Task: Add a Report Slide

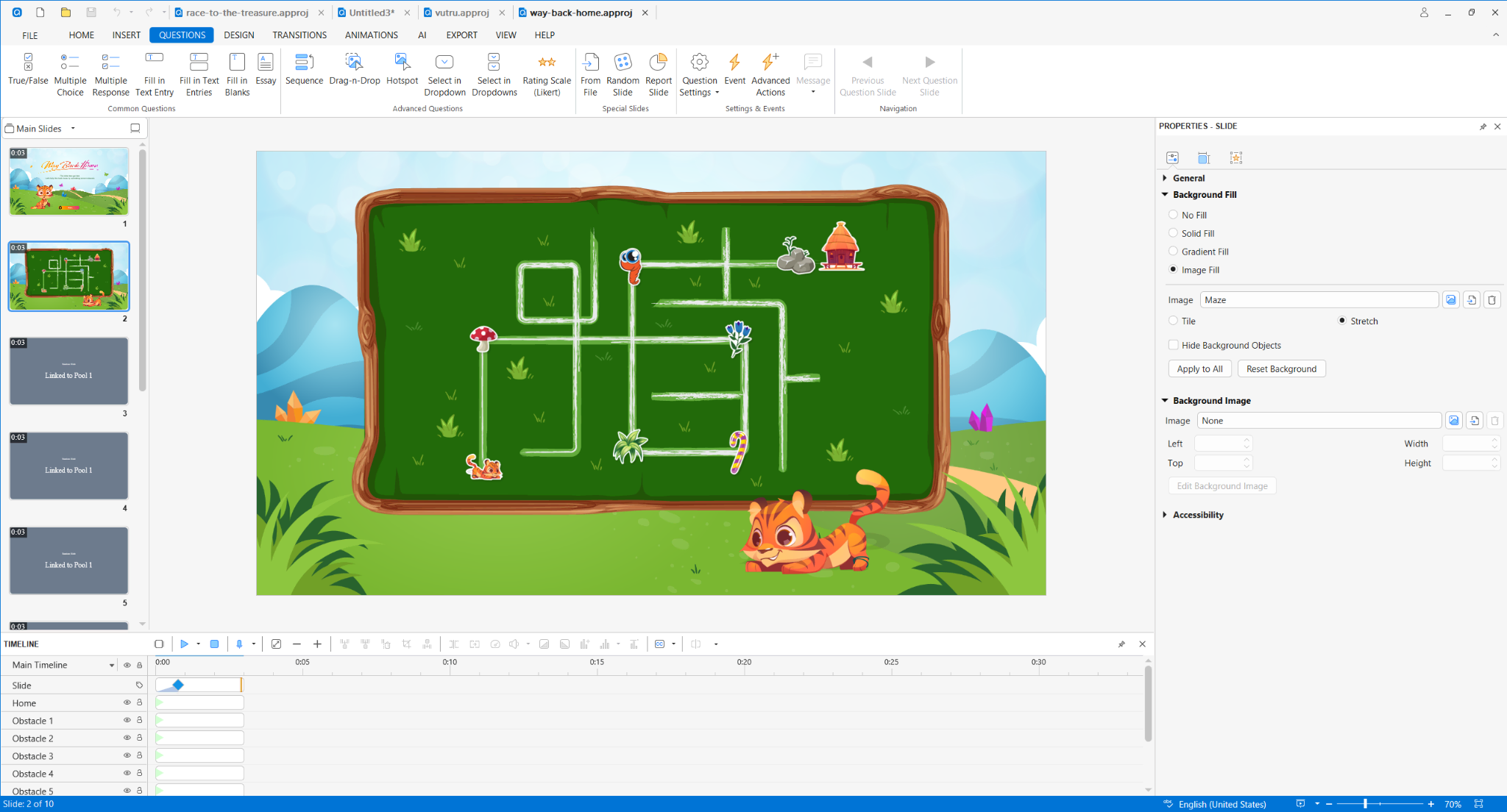Action: [x=658, y=74]
